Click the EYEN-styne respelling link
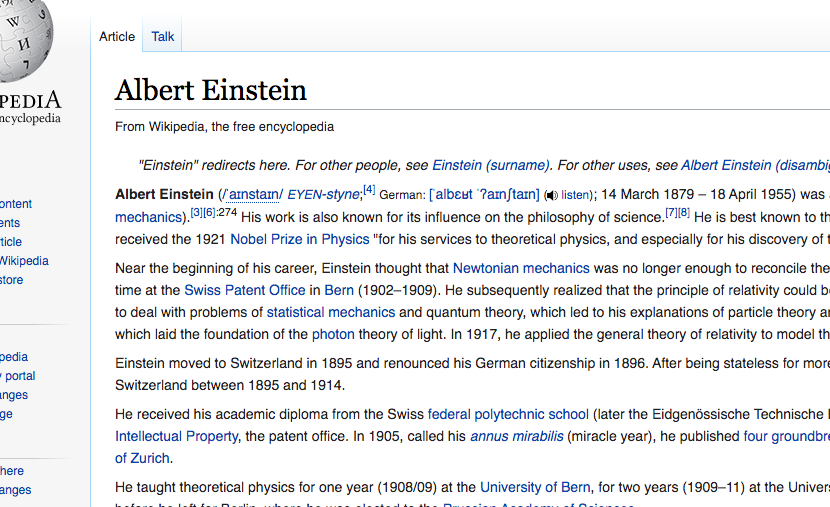 tap(323, 195)
